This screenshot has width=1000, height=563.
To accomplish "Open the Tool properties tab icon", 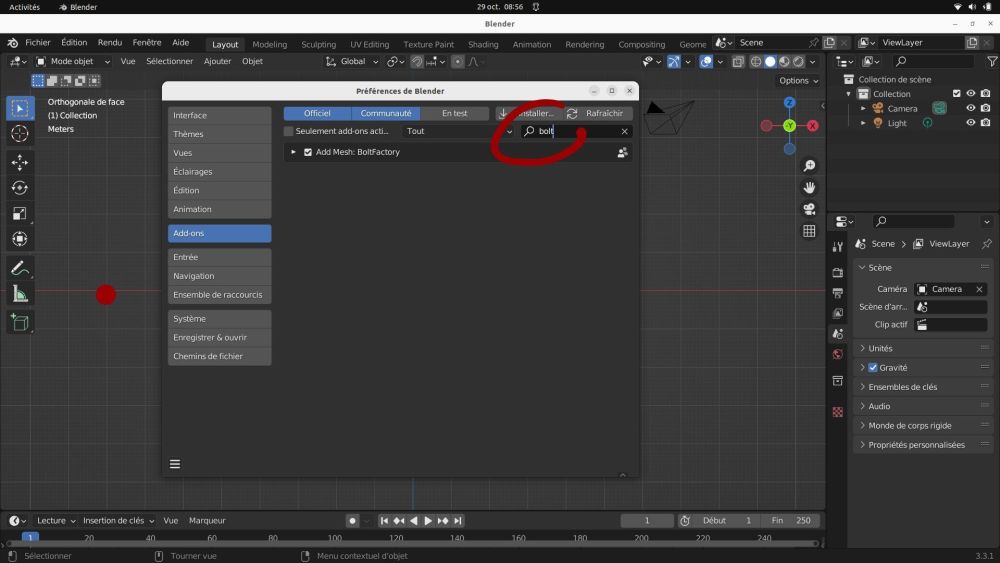I will coord(838,247).
